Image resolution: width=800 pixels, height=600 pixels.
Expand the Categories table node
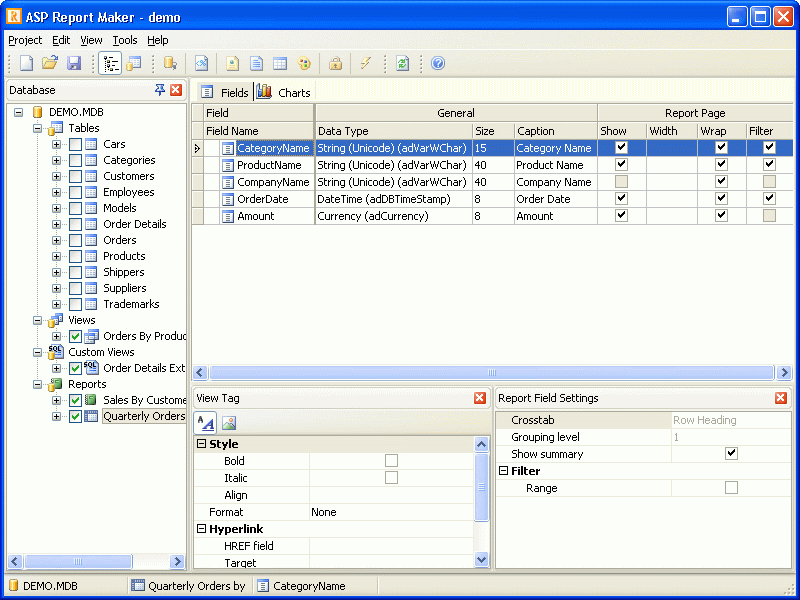point(56,160)
